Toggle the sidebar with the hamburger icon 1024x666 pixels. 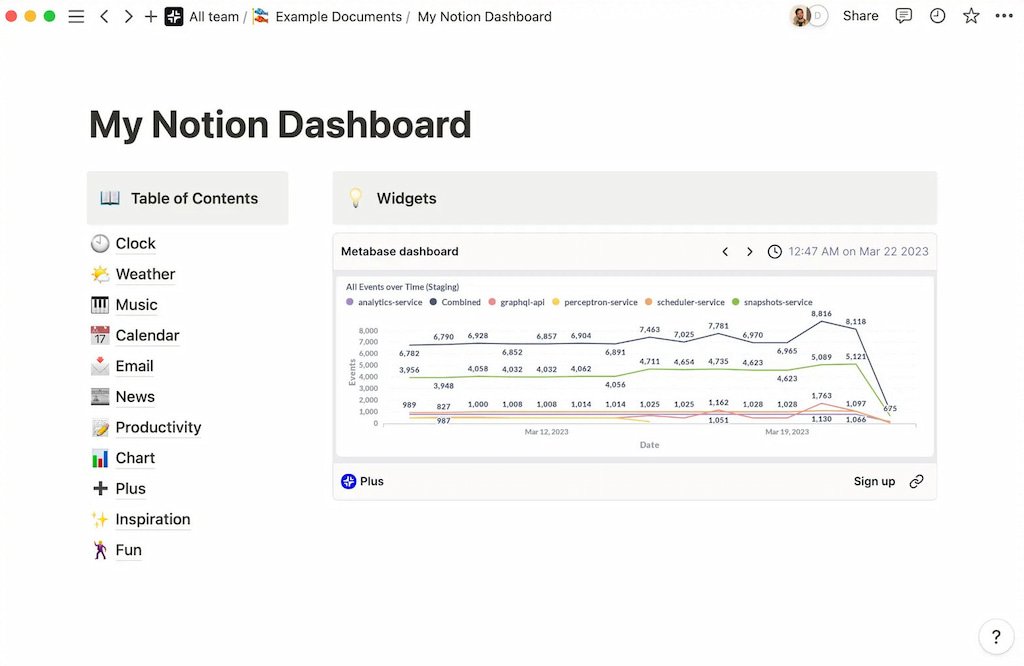[x=76, y=16]
